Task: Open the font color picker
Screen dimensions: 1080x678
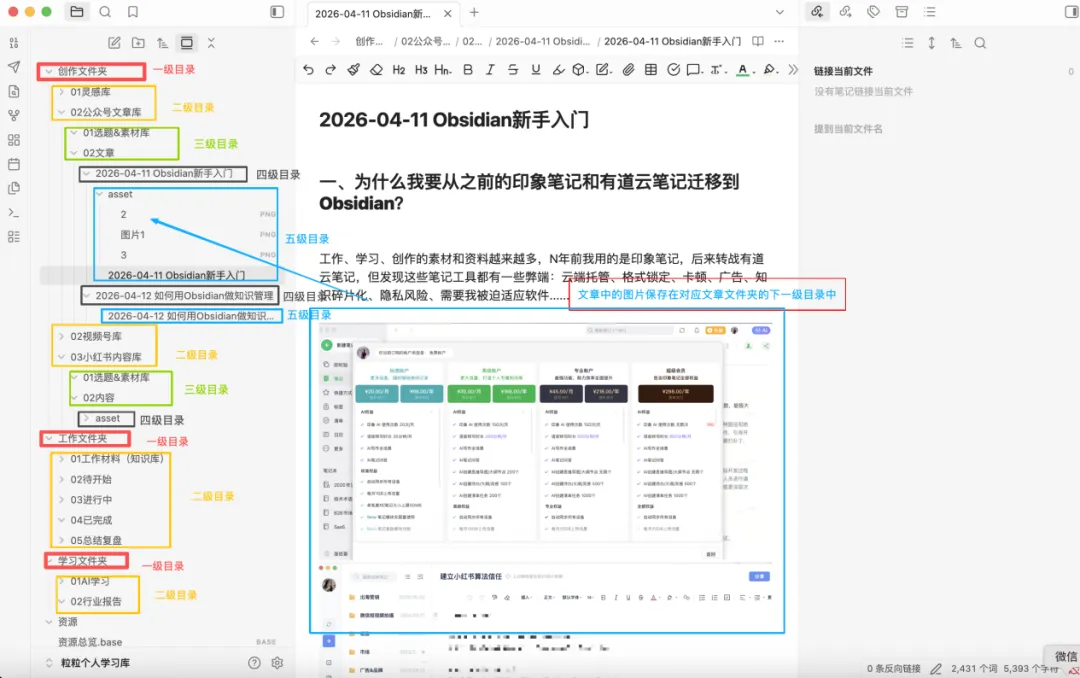Action: [744, 70]
